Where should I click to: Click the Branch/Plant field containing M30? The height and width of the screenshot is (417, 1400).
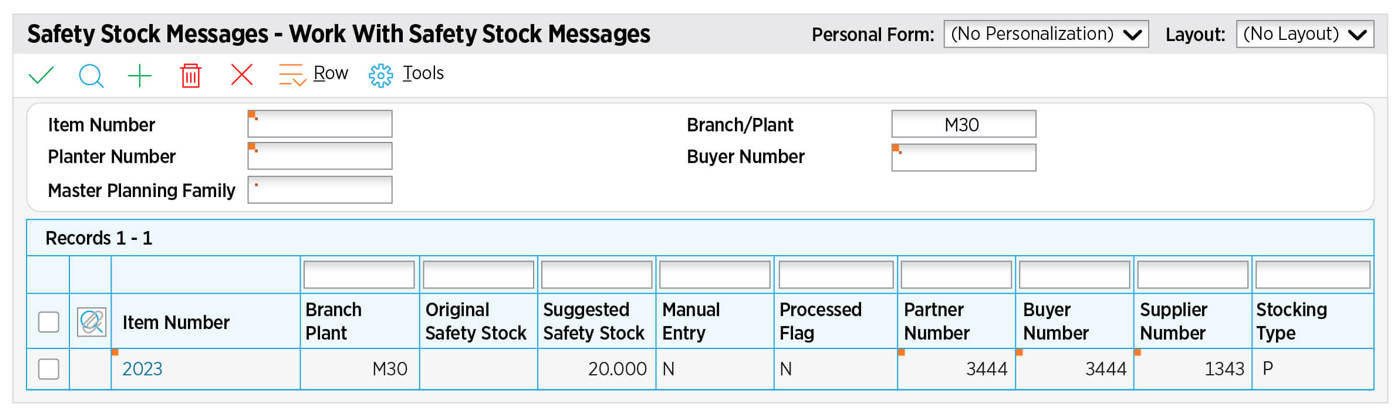[x=963, y=124]
